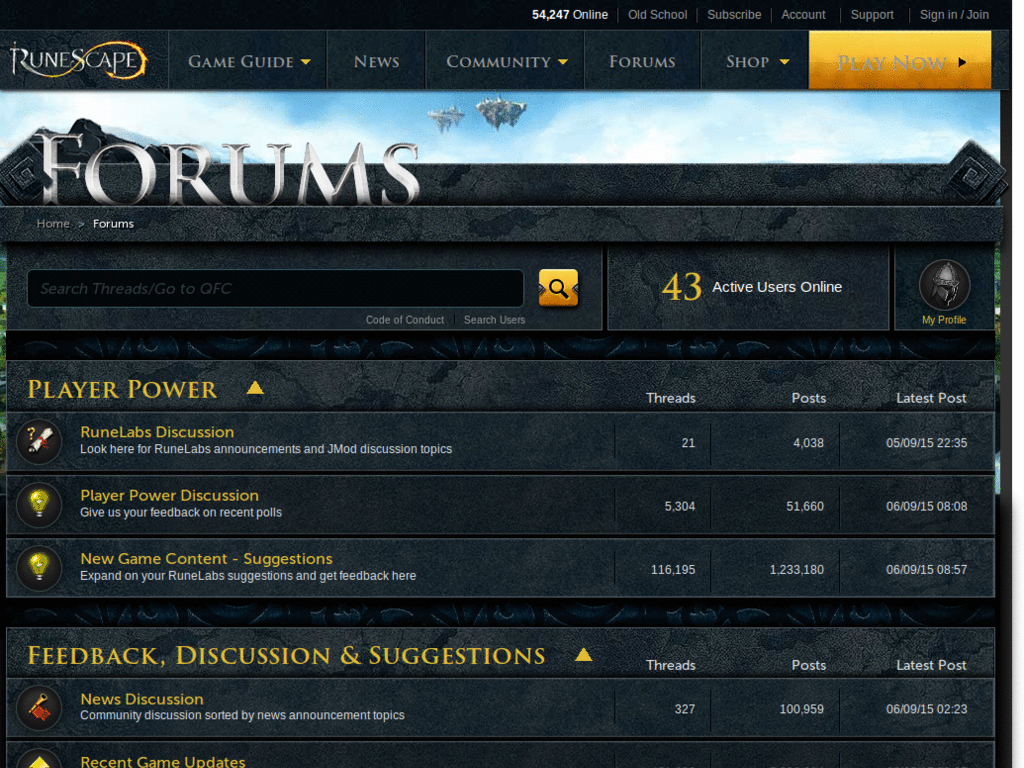Click latest post date 06/09/15 08:57
The image size is (1024, 768).
[x=926, y=569]
